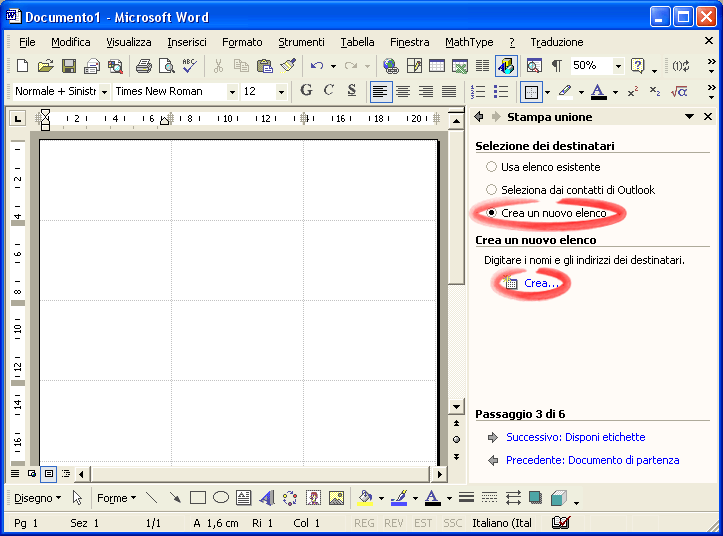
Task: Open the font size 12 dropdown
Action: coord(281,92)
